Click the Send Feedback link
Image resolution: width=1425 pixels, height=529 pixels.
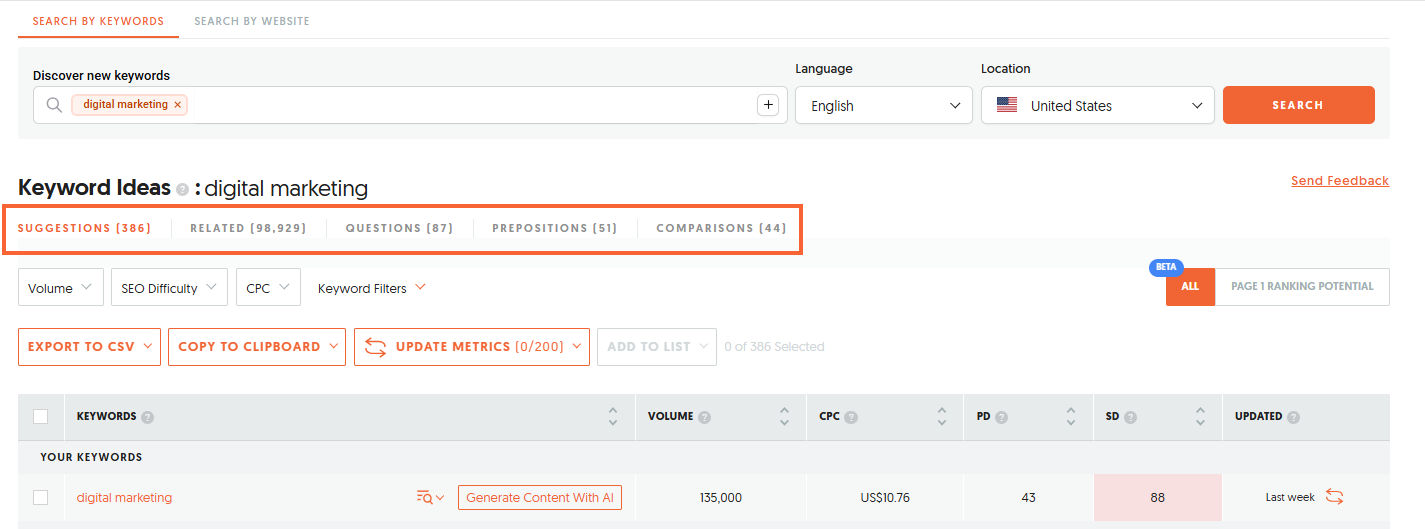[1339, 181]
